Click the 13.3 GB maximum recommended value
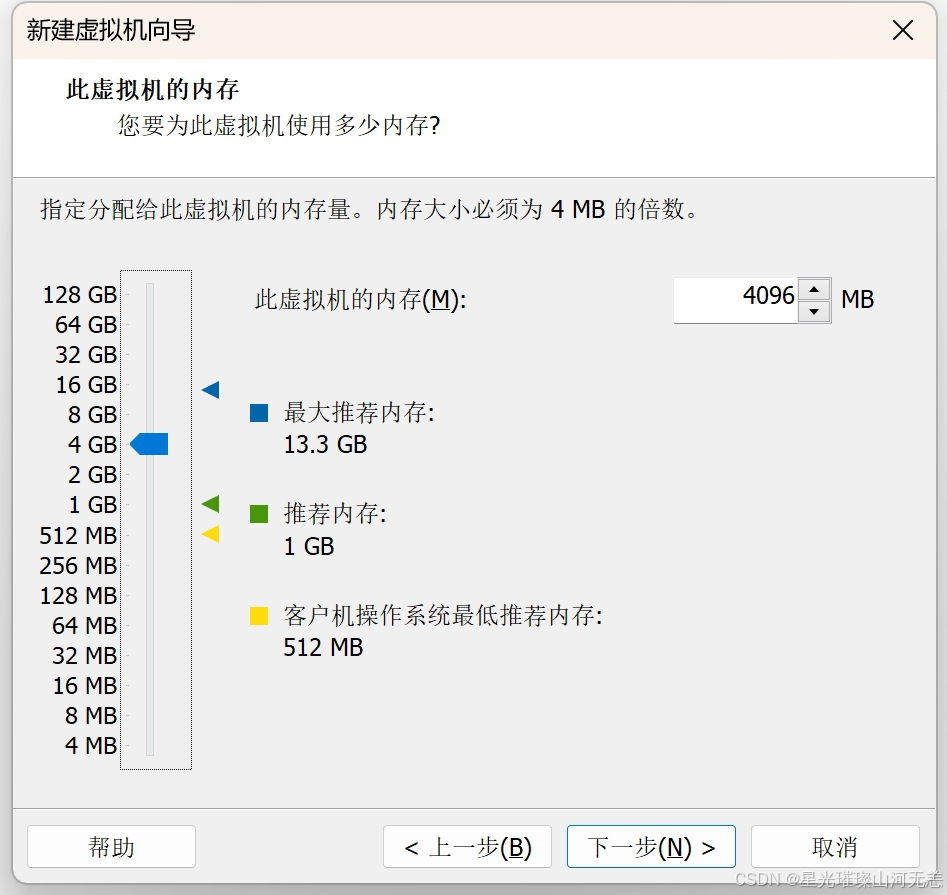 pos(326,444)
